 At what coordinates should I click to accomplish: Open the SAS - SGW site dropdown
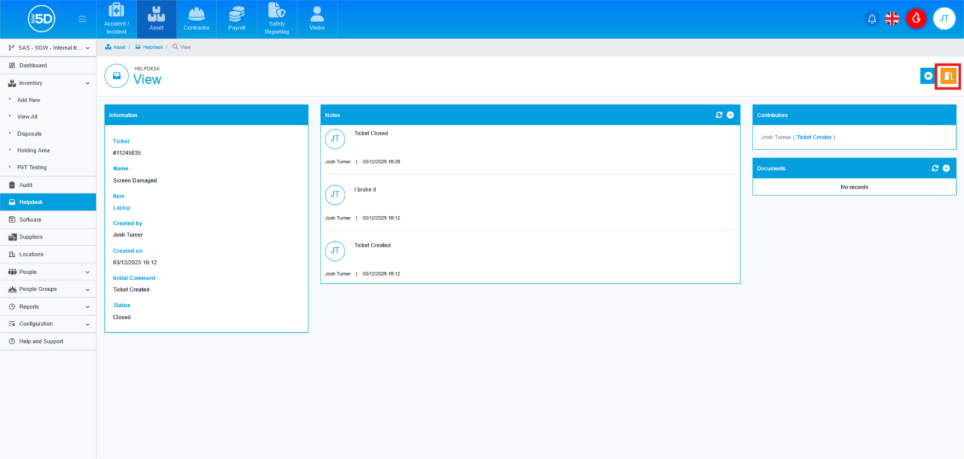[48, 48]
